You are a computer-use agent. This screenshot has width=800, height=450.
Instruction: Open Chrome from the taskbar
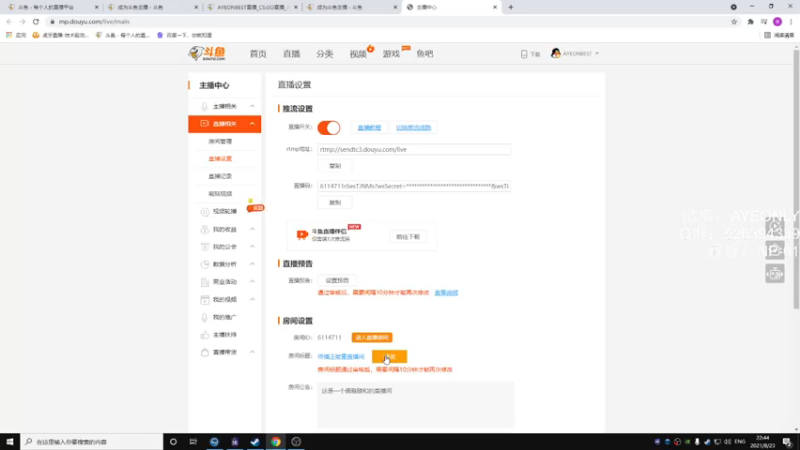pyautogui.click(x=276, y=442)
